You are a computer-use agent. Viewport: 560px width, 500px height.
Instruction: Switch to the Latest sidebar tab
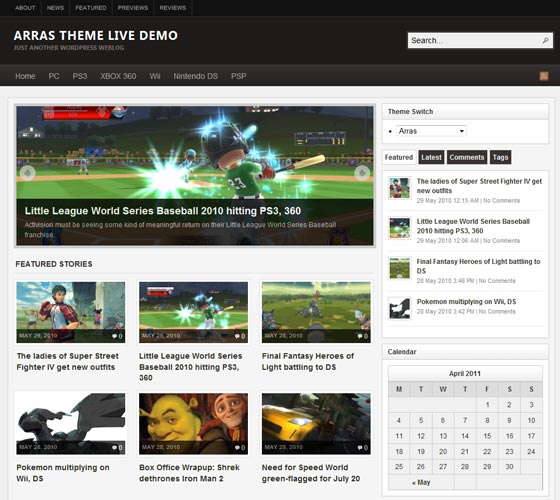pyautogui.click(x=431, y=157)
